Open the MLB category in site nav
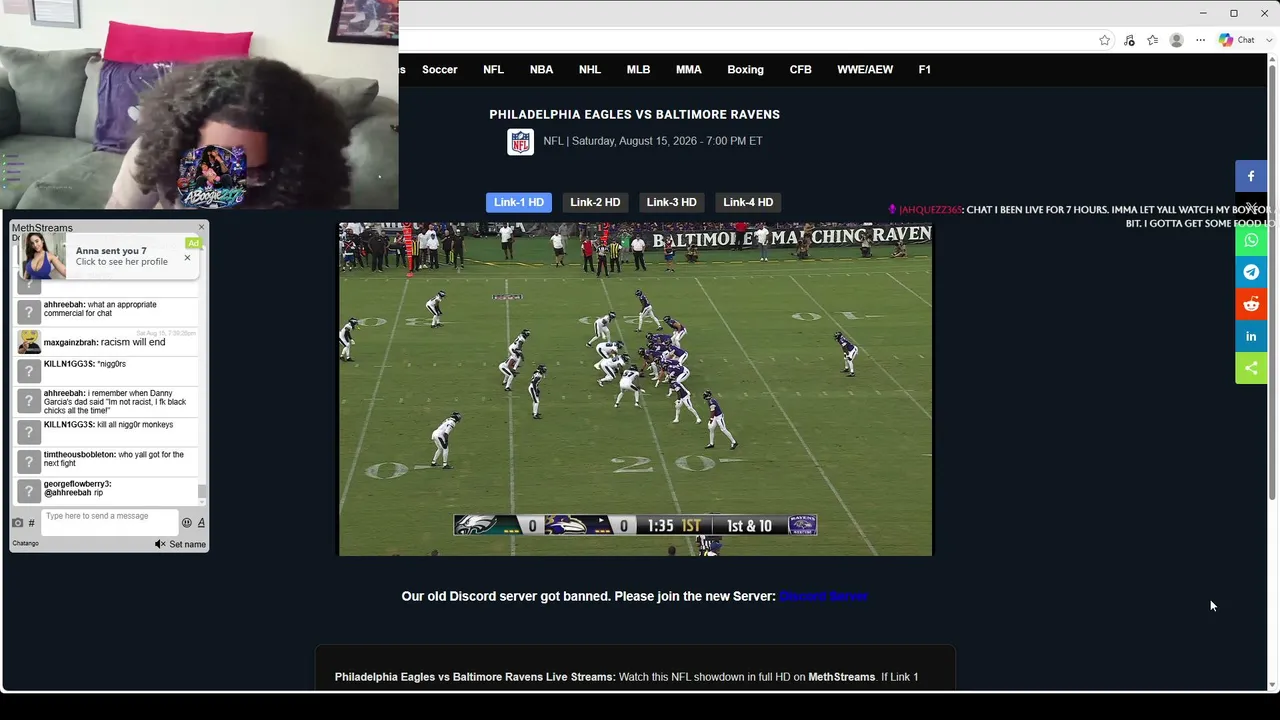This screenshot has width=1280, height=720. pos(638,70)
